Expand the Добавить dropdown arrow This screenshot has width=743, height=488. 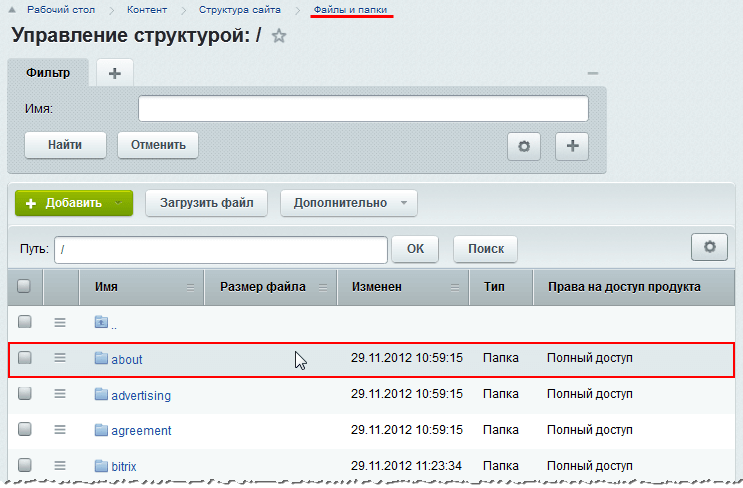coord(119,203)
